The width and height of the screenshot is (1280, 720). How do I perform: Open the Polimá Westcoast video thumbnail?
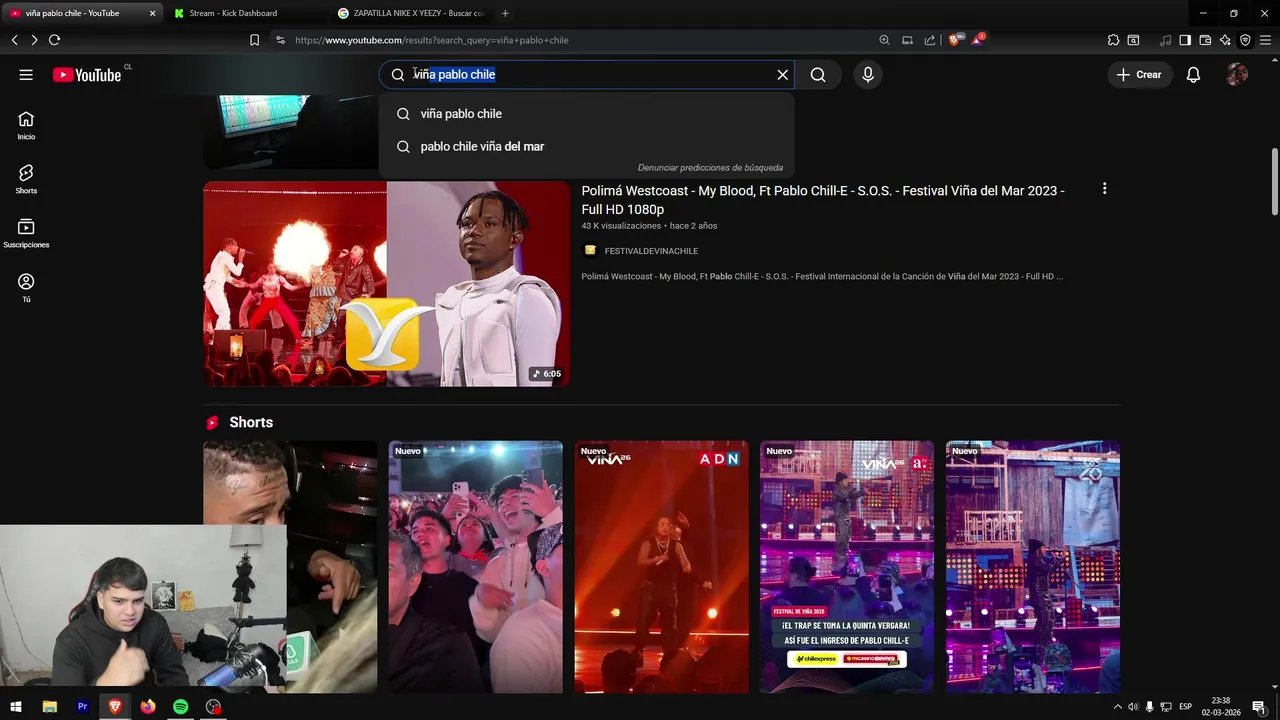click(x=387, y=284)
